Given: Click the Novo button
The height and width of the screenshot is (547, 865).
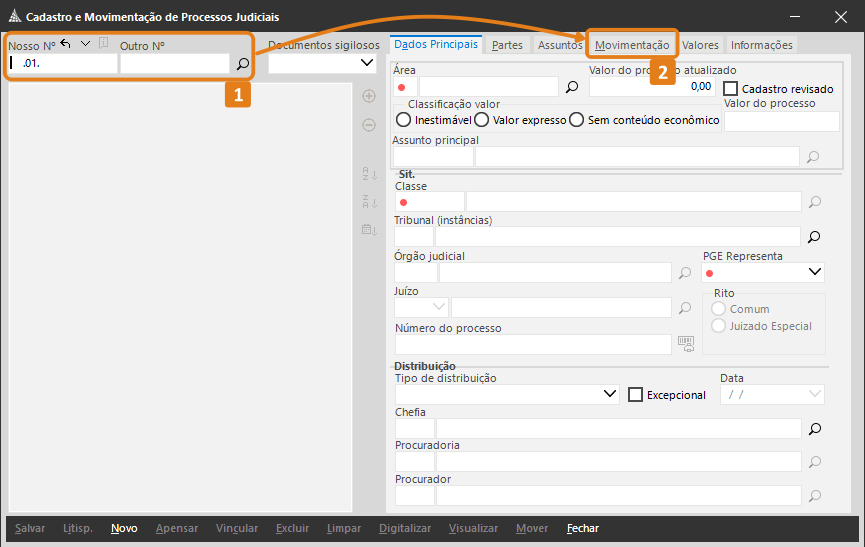Looking at the screenshot, I should 124,528.
